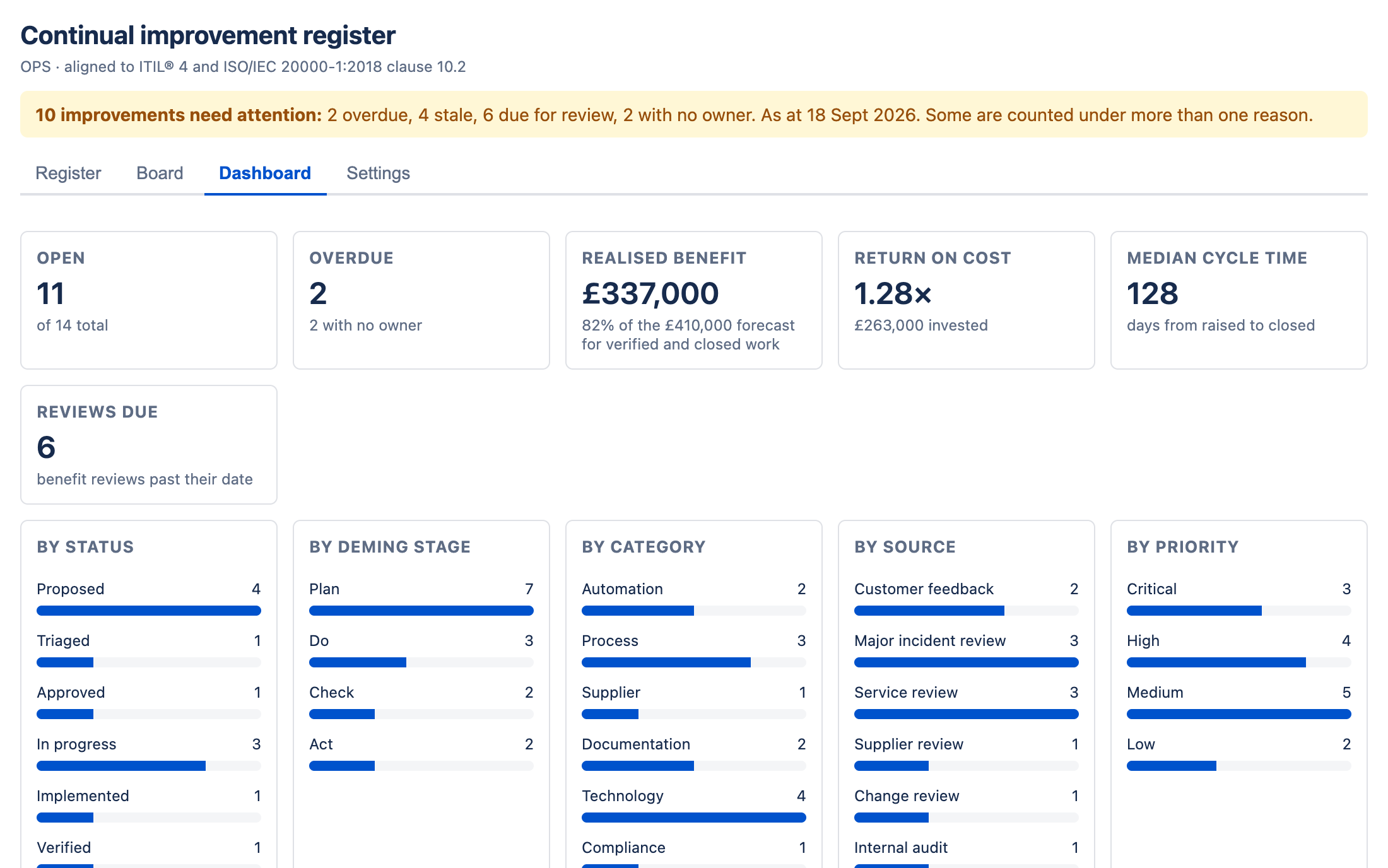Image resolution: width=1388 pixels, height=868 pixels.
Task: Click the 'Low' priority label
Action: tap(1141, 744)
